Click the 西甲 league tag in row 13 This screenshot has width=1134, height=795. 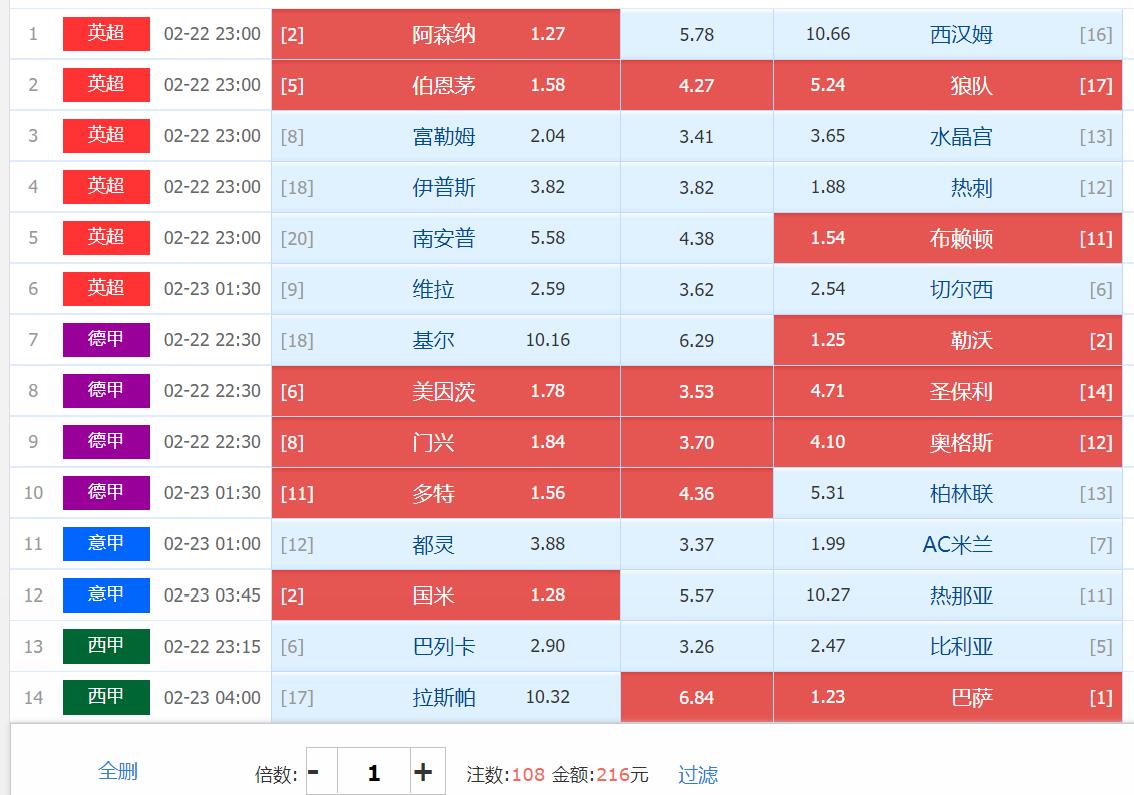click(106, 645)
